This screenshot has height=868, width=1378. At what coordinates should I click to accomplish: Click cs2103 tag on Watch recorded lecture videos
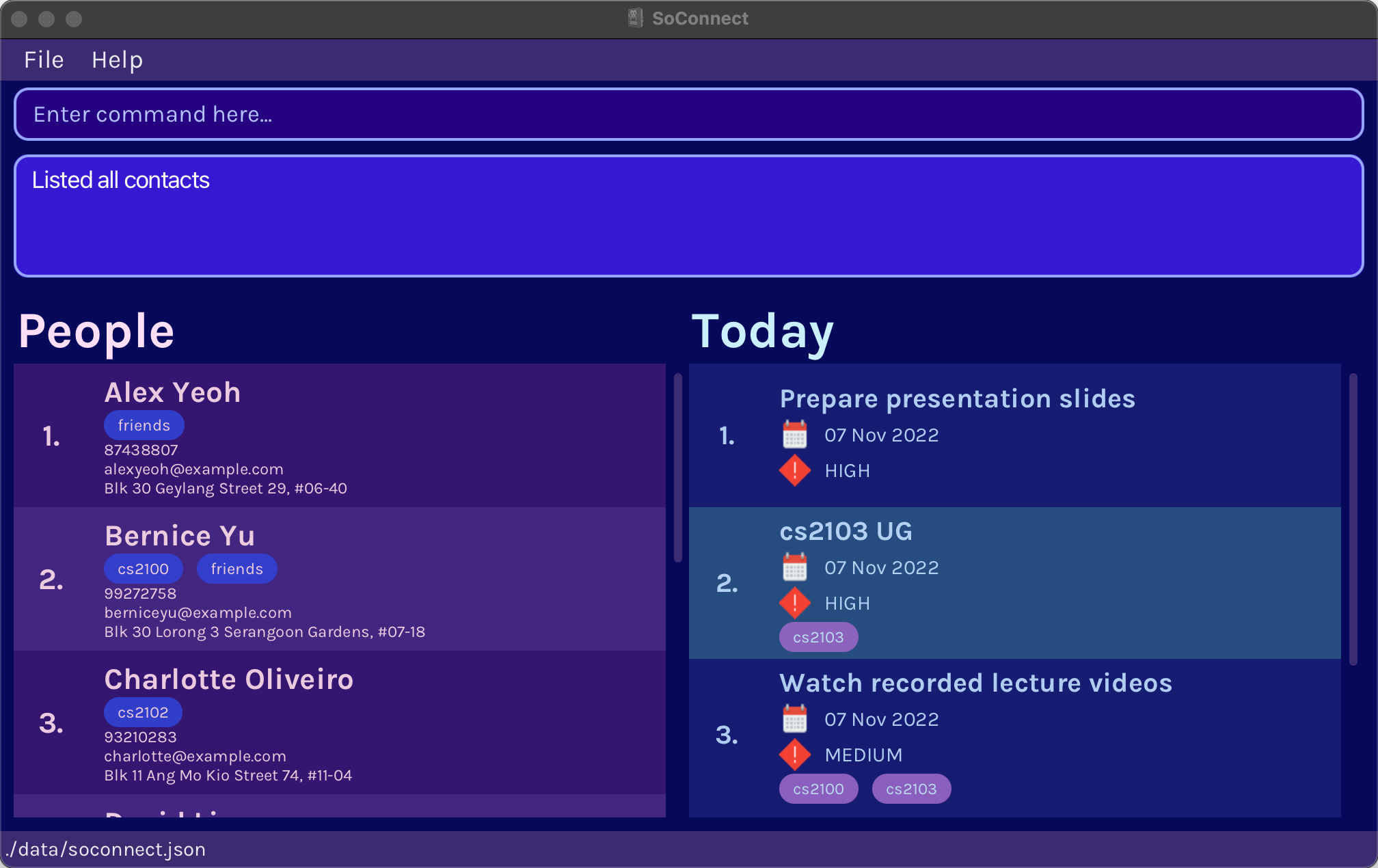coord(911,789)
